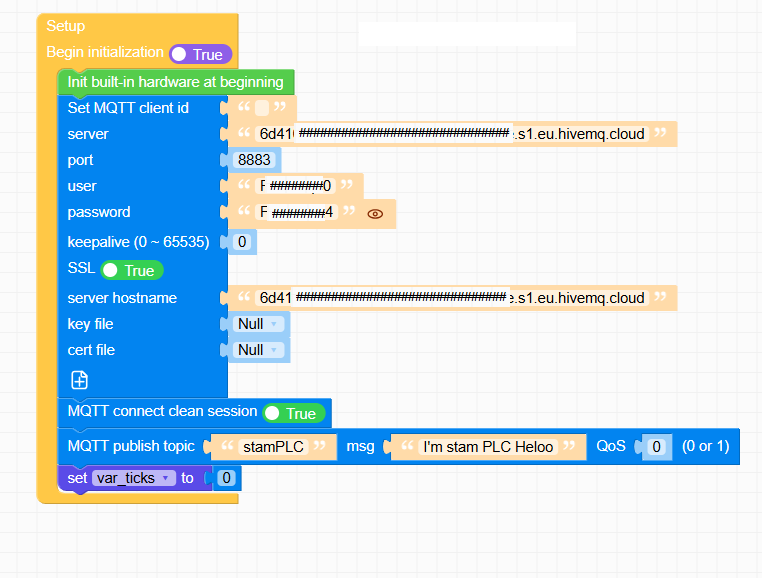762x578 pixels.
Task: Click the (0 or 1) QoS hint text
Action: tap(706, 446)
